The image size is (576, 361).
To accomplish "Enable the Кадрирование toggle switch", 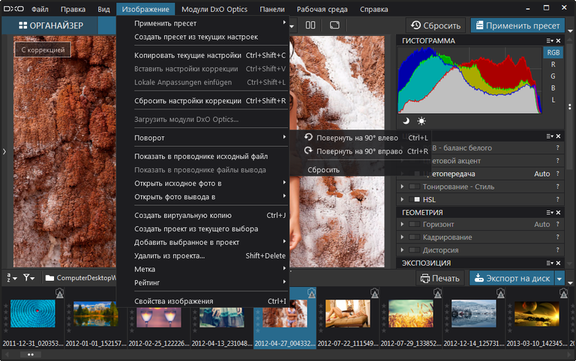I will [x=415, y=237].
